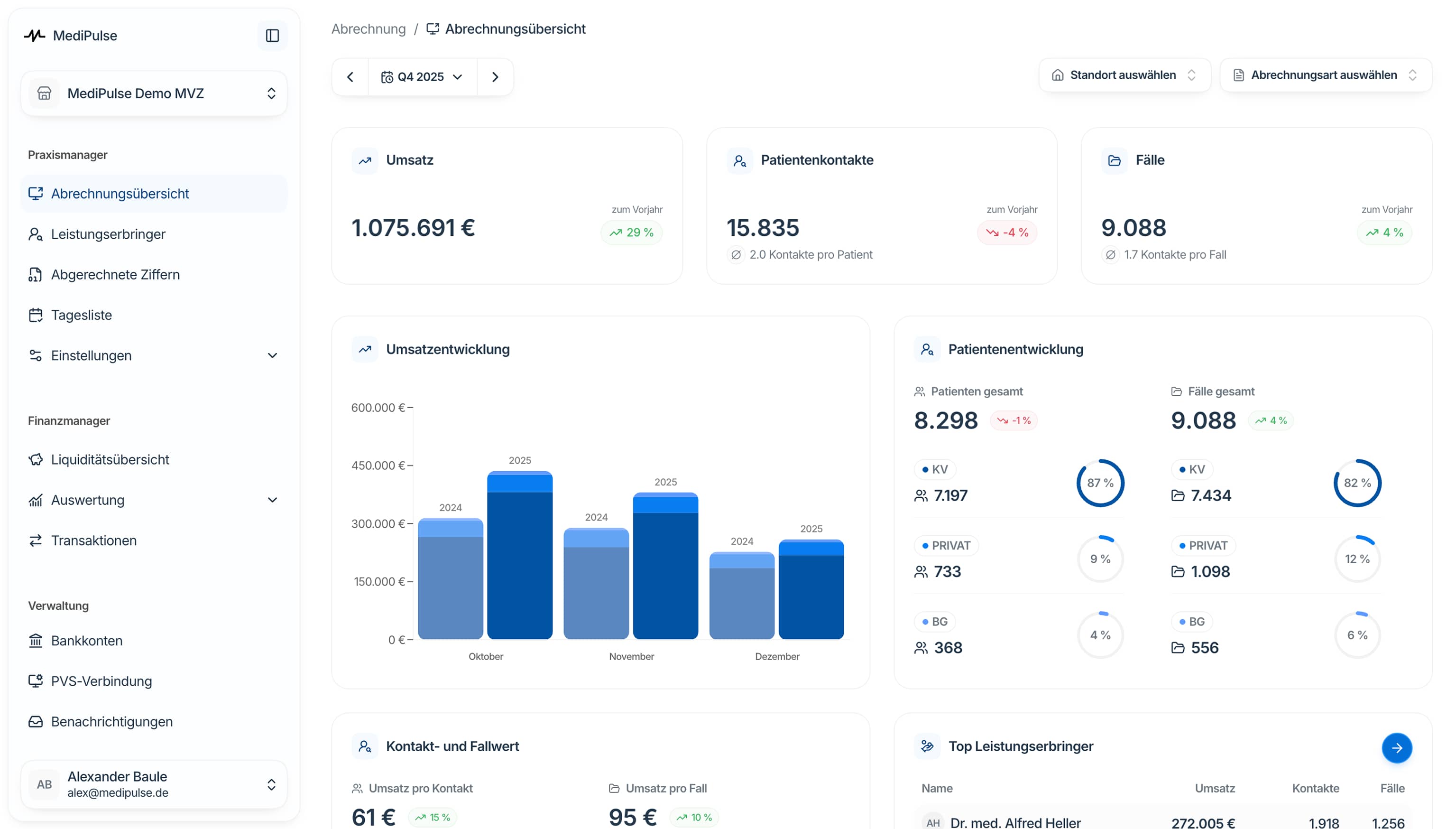
Task: Click the Liquiditätsübersicht piggy bank icon
Action: [x=36, y=459]
